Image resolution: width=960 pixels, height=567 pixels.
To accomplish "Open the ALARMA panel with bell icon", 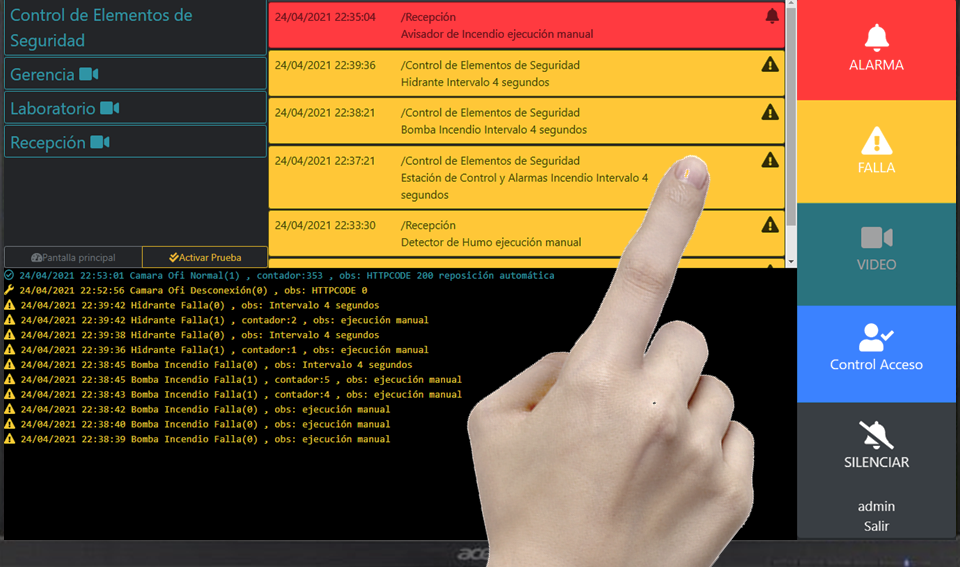I will 876,49.
